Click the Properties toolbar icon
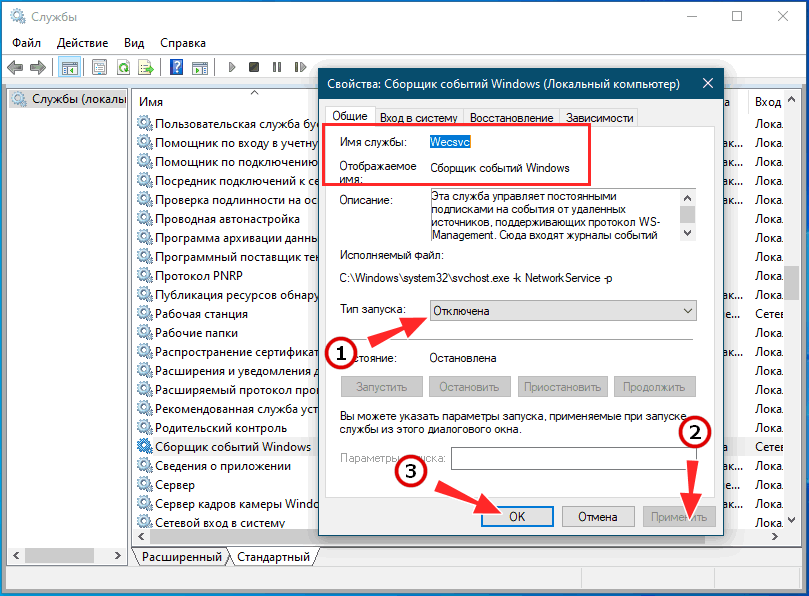 [99, 67]
